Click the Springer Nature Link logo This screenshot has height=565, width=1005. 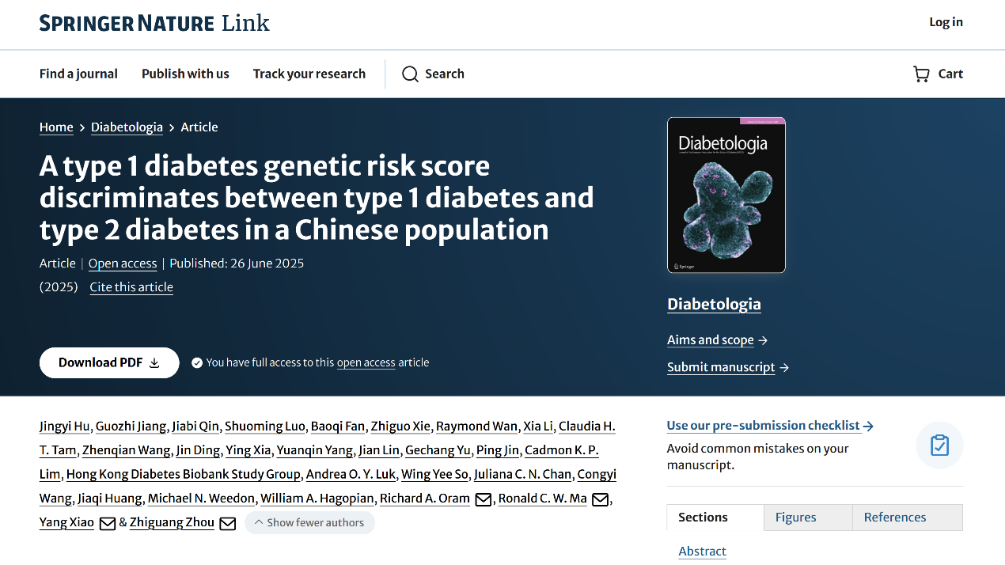click(x=154, y=23)
